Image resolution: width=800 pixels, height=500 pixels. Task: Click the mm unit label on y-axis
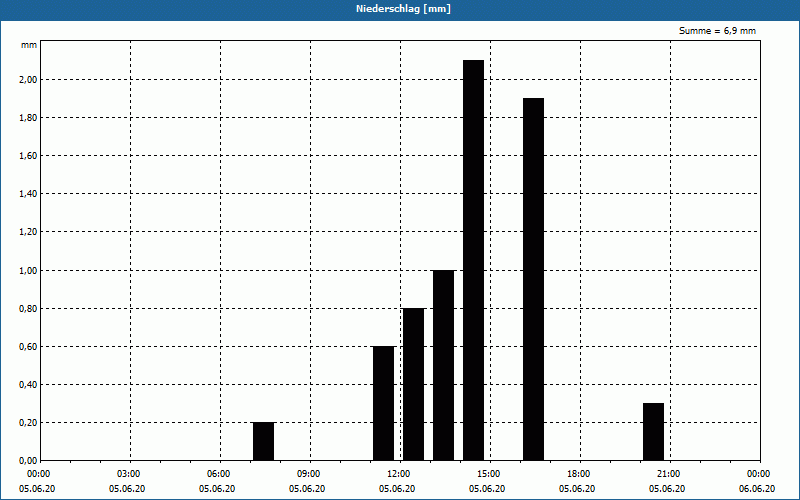pos(29,45)
